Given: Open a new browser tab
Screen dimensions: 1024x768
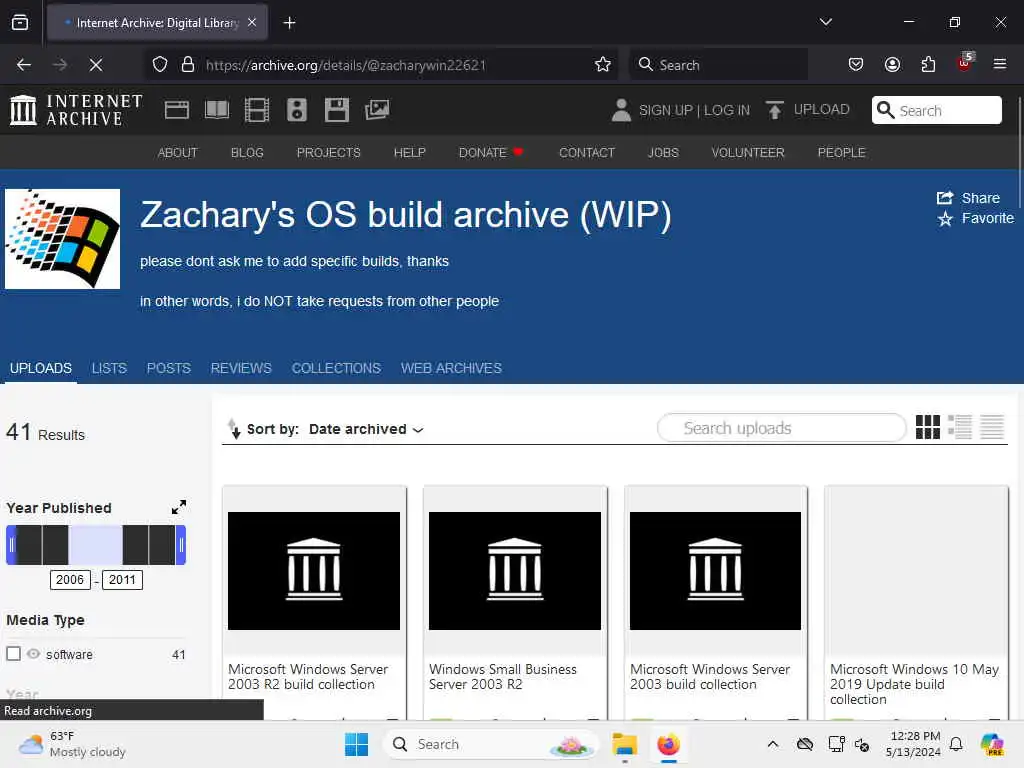Looking at the screenshot, I should (x=289, y=23).
